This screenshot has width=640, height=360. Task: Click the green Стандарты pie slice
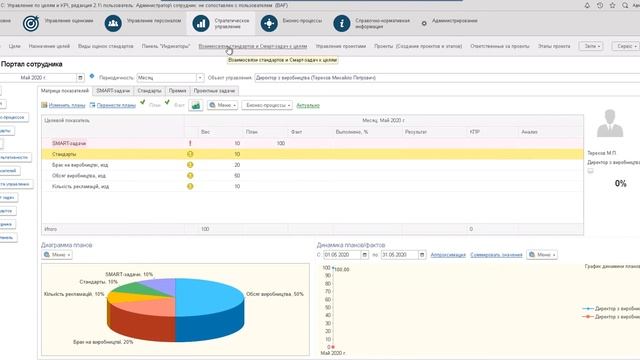coord(141,288)
